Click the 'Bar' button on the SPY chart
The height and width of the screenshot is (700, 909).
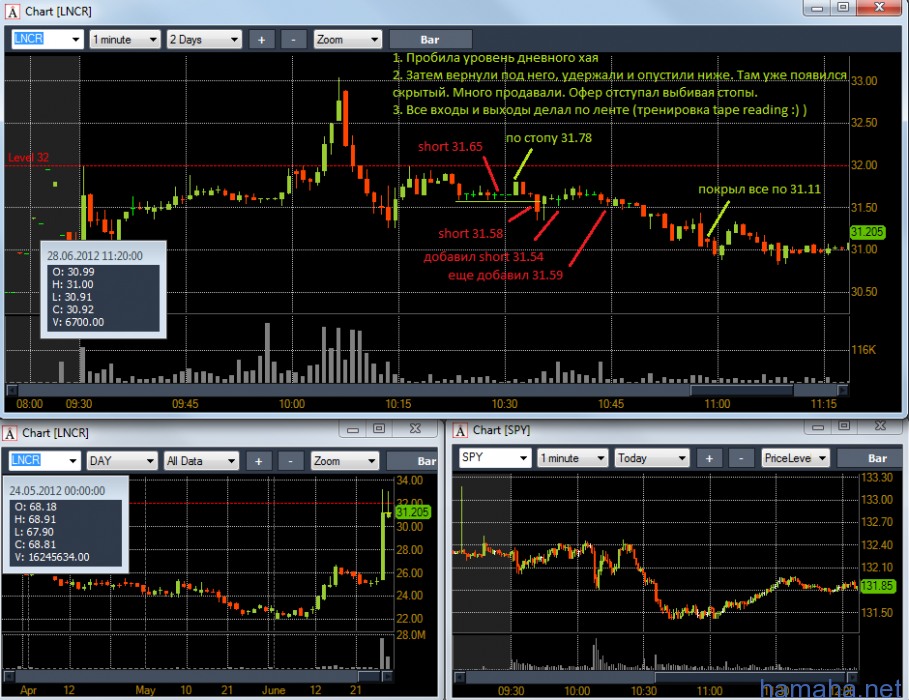[874, 458]
